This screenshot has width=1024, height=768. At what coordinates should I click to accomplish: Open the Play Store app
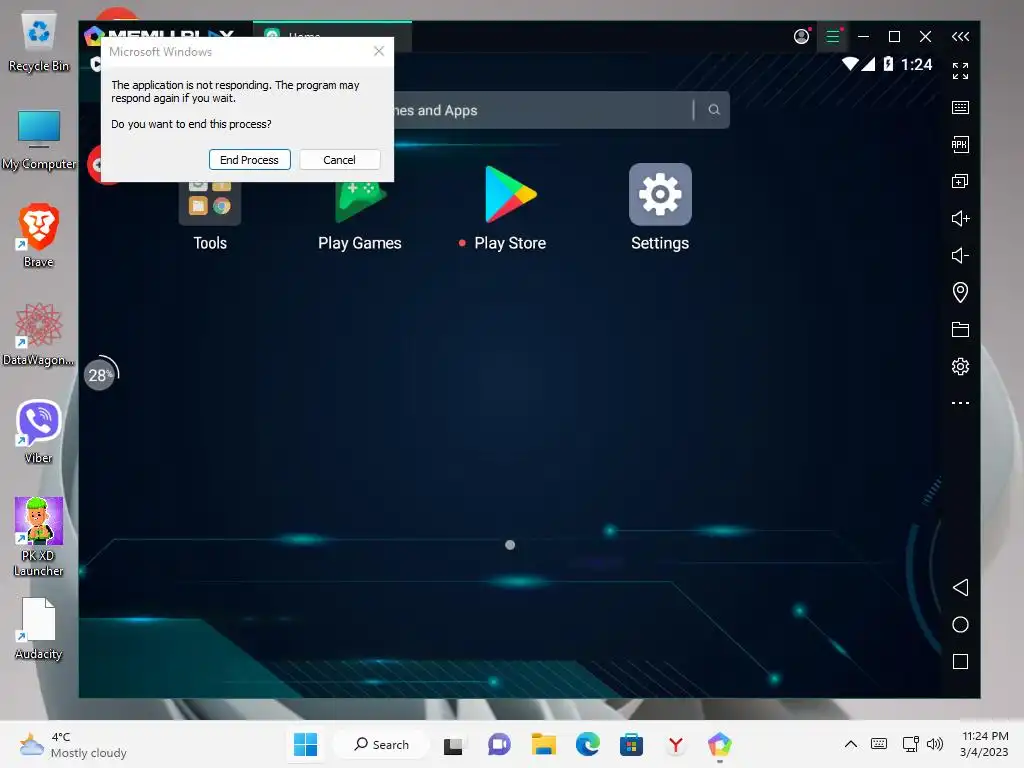coord(510,208)
